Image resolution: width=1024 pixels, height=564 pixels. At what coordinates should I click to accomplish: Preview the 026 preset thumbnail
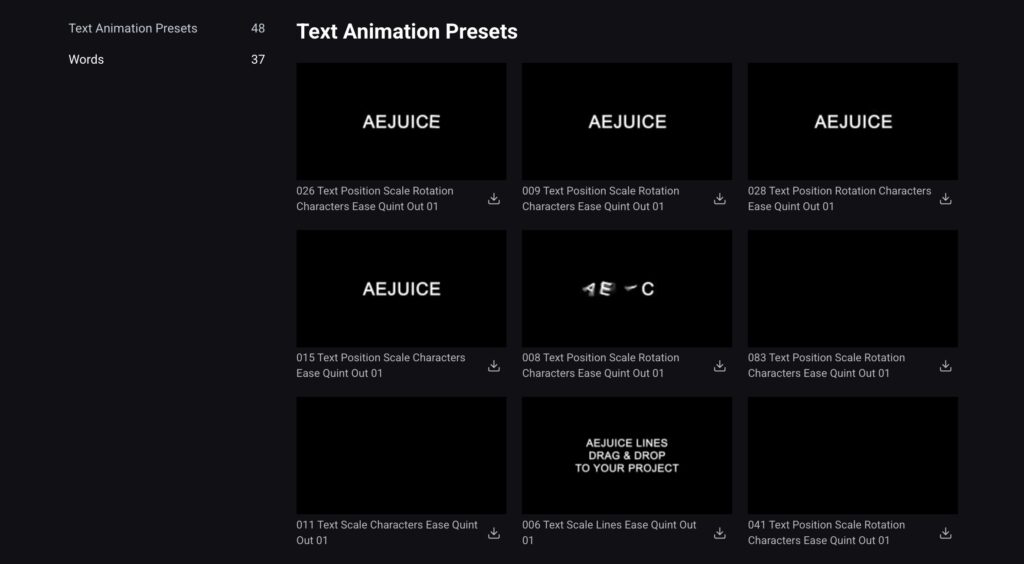[x=401, y=121]
